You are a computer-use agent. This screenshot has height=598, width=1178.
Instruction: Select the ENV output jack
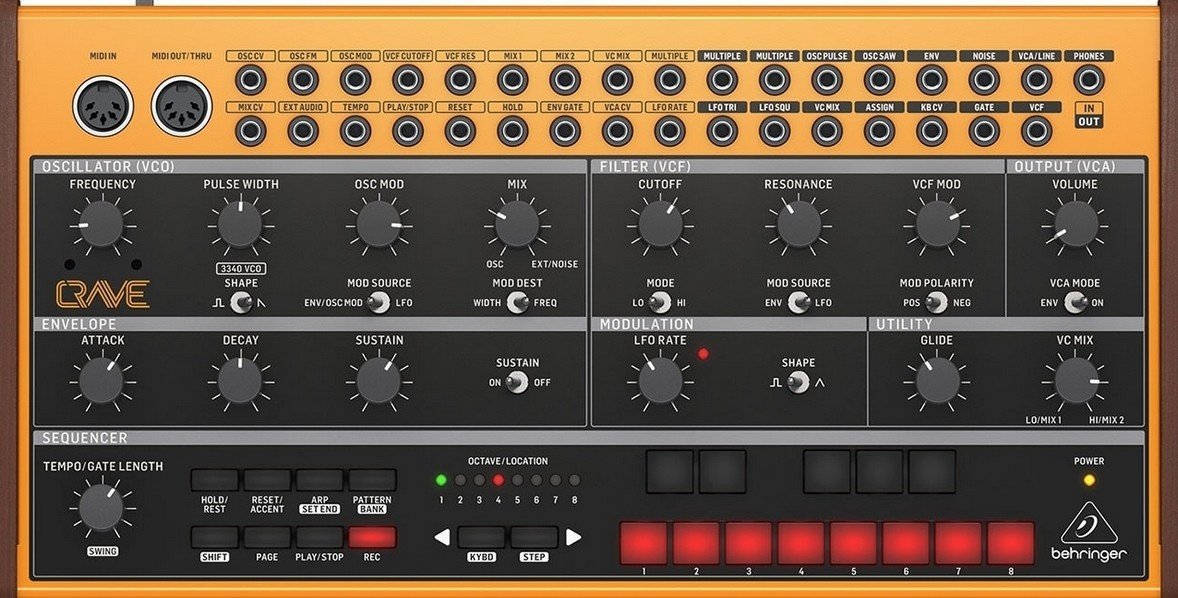[x=932, y=80]
